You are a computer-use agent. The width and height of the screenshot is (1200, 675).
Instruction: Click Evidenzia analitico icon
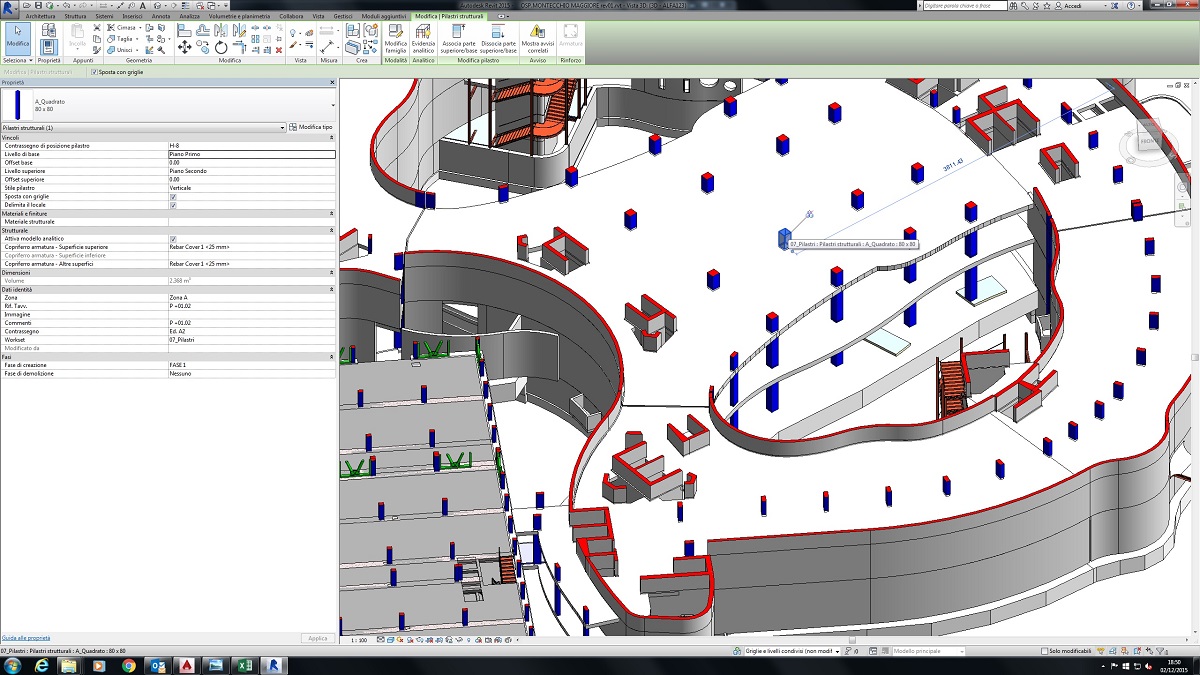pos(424,36)
